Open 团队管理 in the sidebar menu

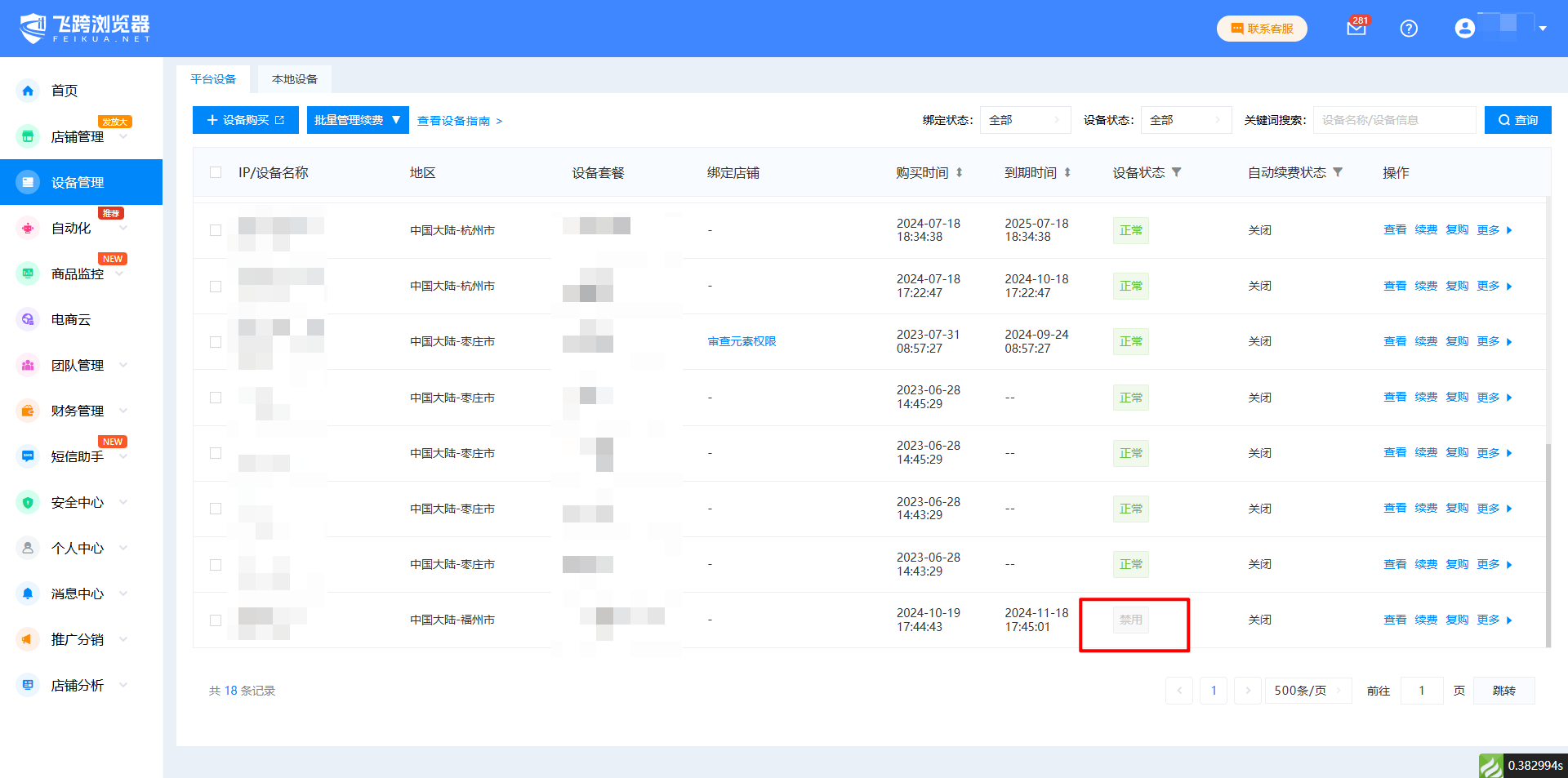click(x=78, y=366)
